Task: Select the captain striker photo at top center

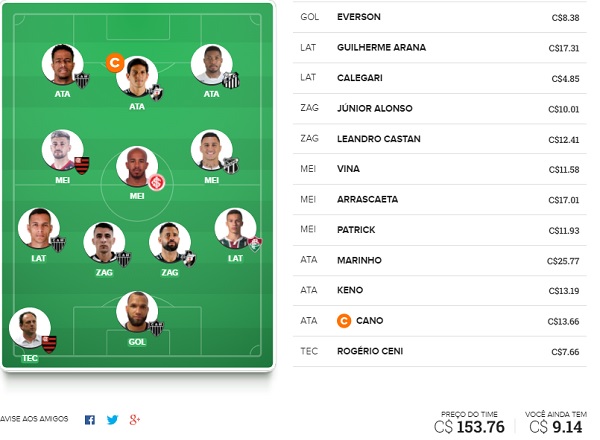Action: (137, 77)
